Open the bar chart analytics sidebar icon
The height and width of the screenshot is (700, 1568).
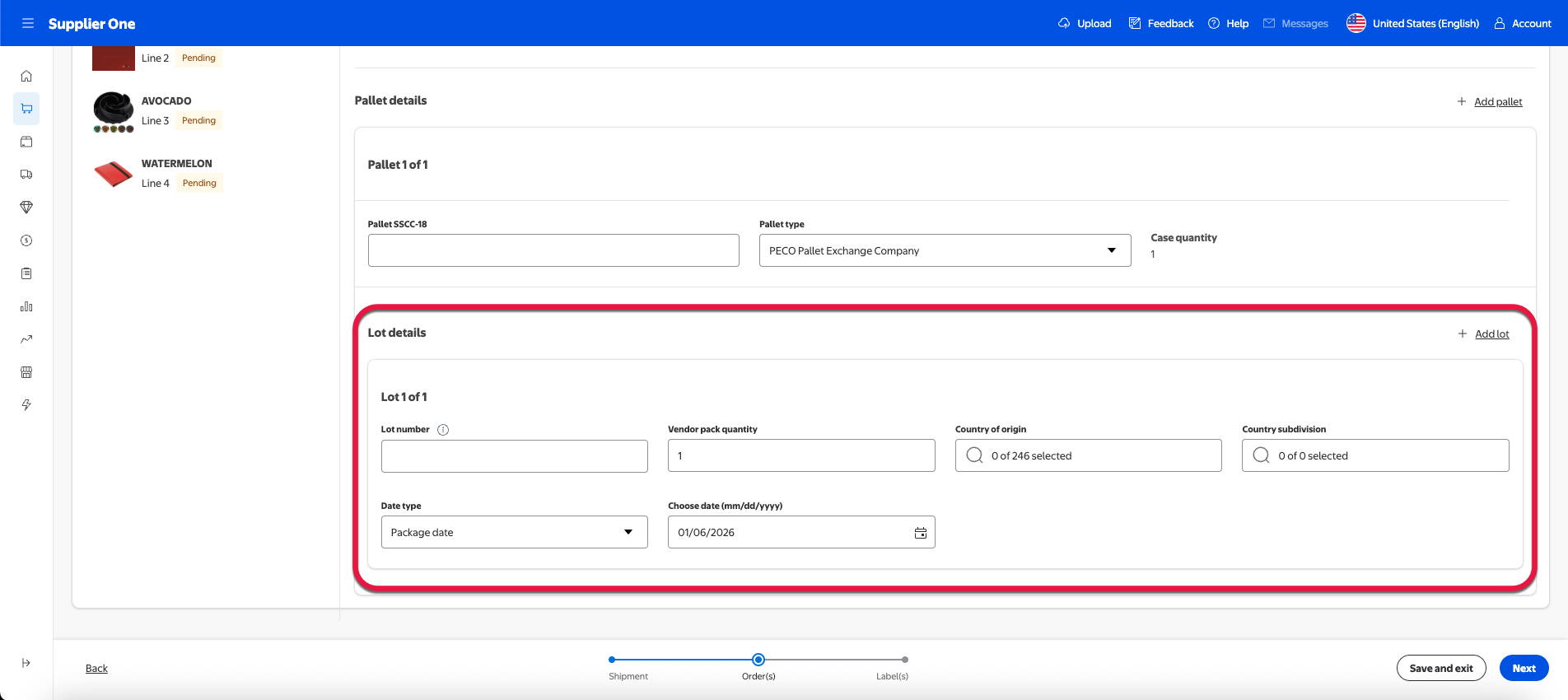tap(26, 306)
